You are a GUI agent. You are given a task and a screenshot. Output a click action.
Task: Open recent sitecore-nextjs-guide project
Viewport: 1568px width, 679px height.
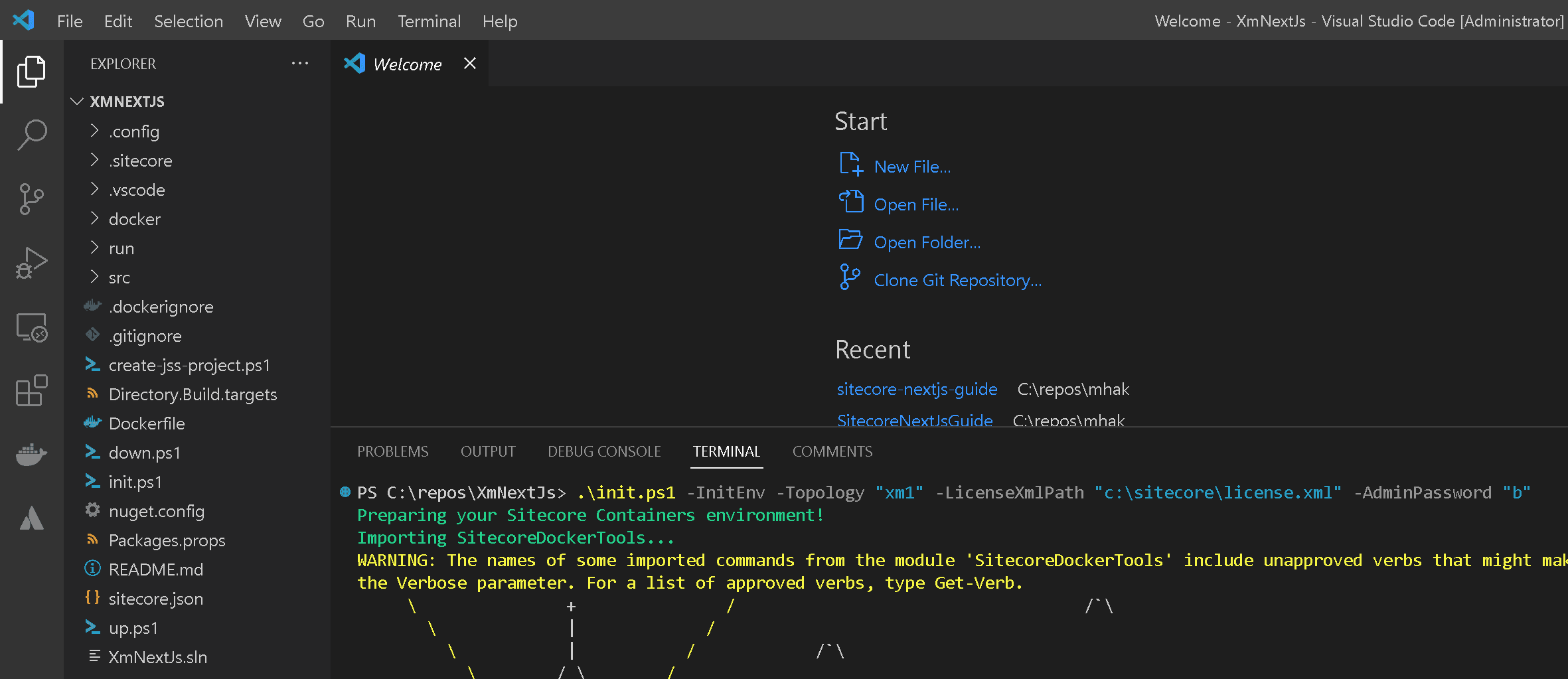tap(917, 389)
